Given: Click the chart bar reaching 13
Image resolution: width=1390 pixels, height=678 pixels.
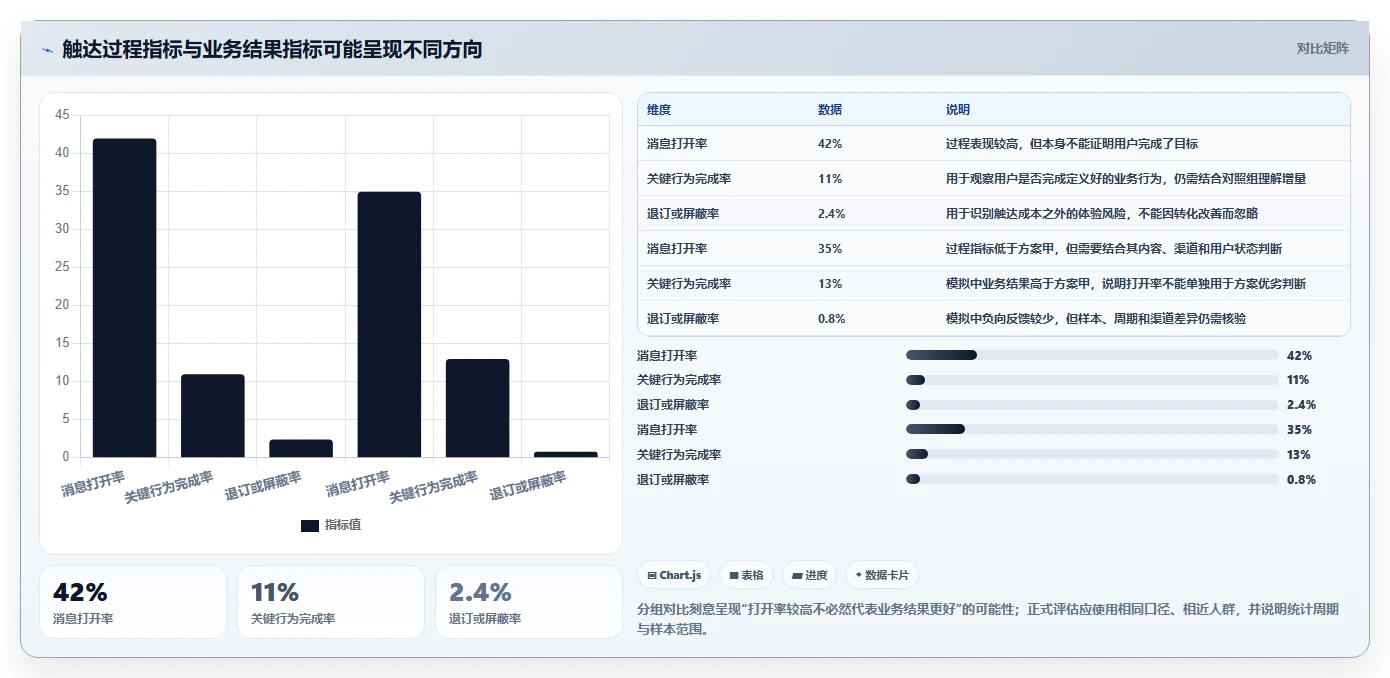Looking at the screenshot, I should (477, 408).
